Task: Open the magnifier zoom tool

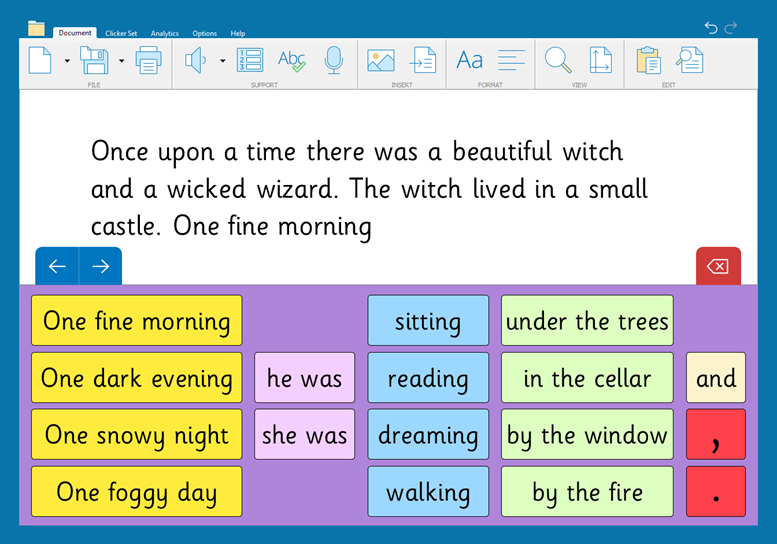Action: click(x=557, y=61)
